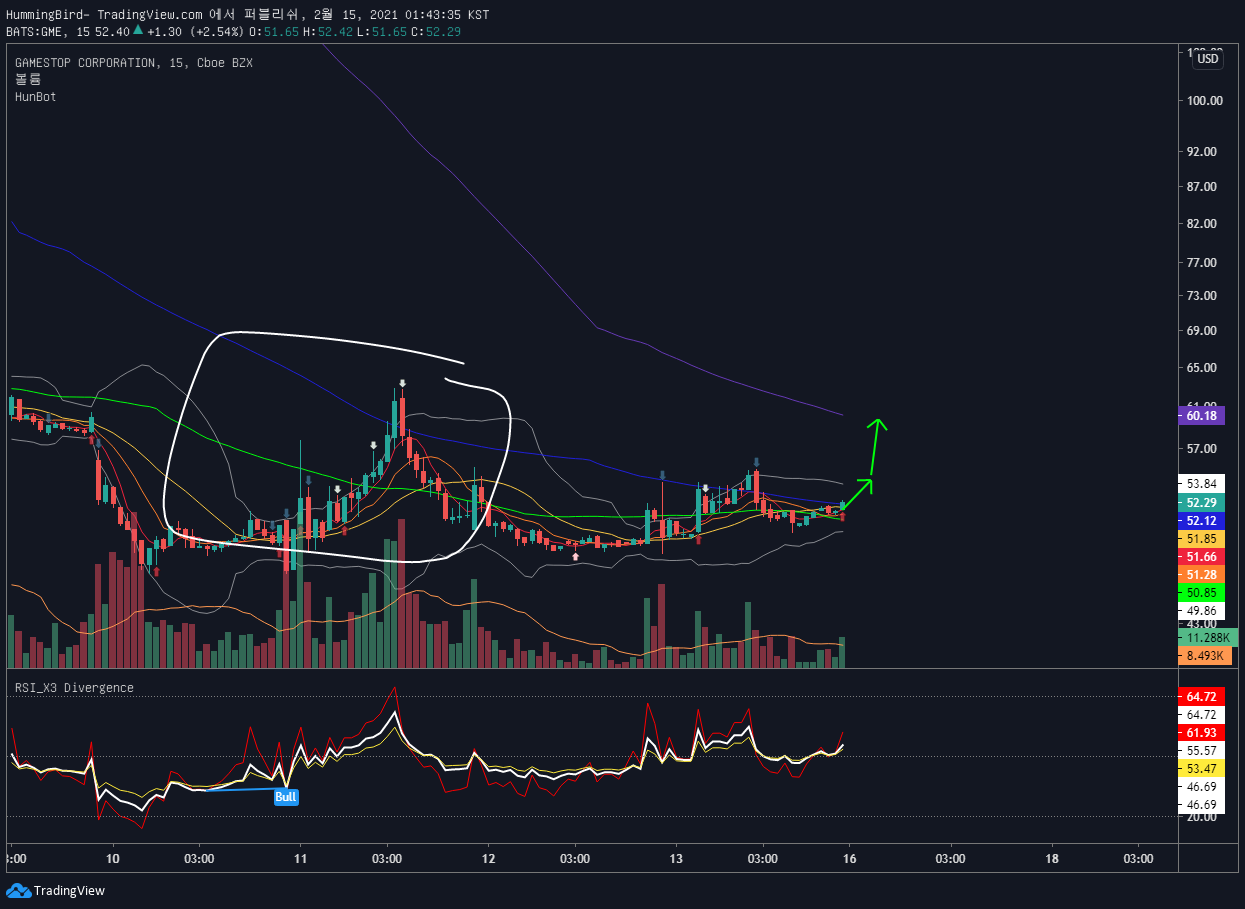Viewport: 1245px width, 909px height.
Task: Click the yellow 53.47 RSI tag
Action: [x=1202, y=768]
